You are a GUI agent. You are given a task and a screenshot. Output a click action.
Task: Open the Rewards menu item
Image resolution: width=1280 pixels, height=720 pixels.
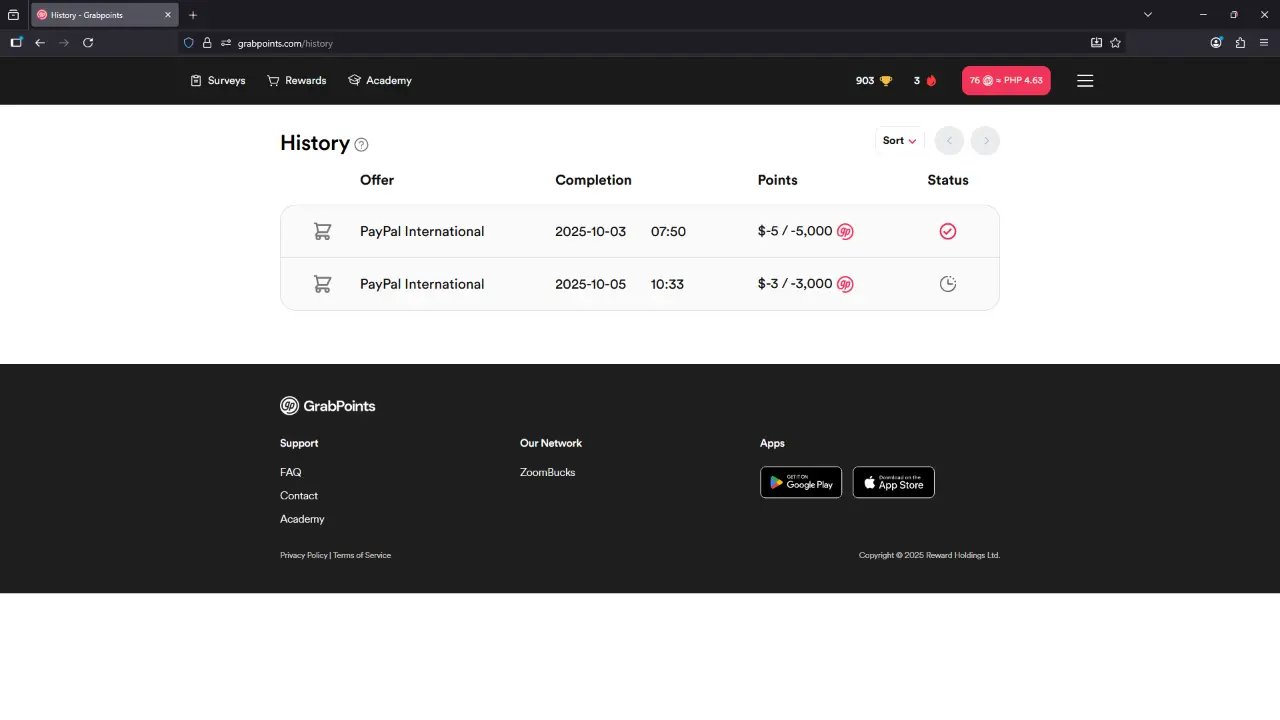[297, 81]
